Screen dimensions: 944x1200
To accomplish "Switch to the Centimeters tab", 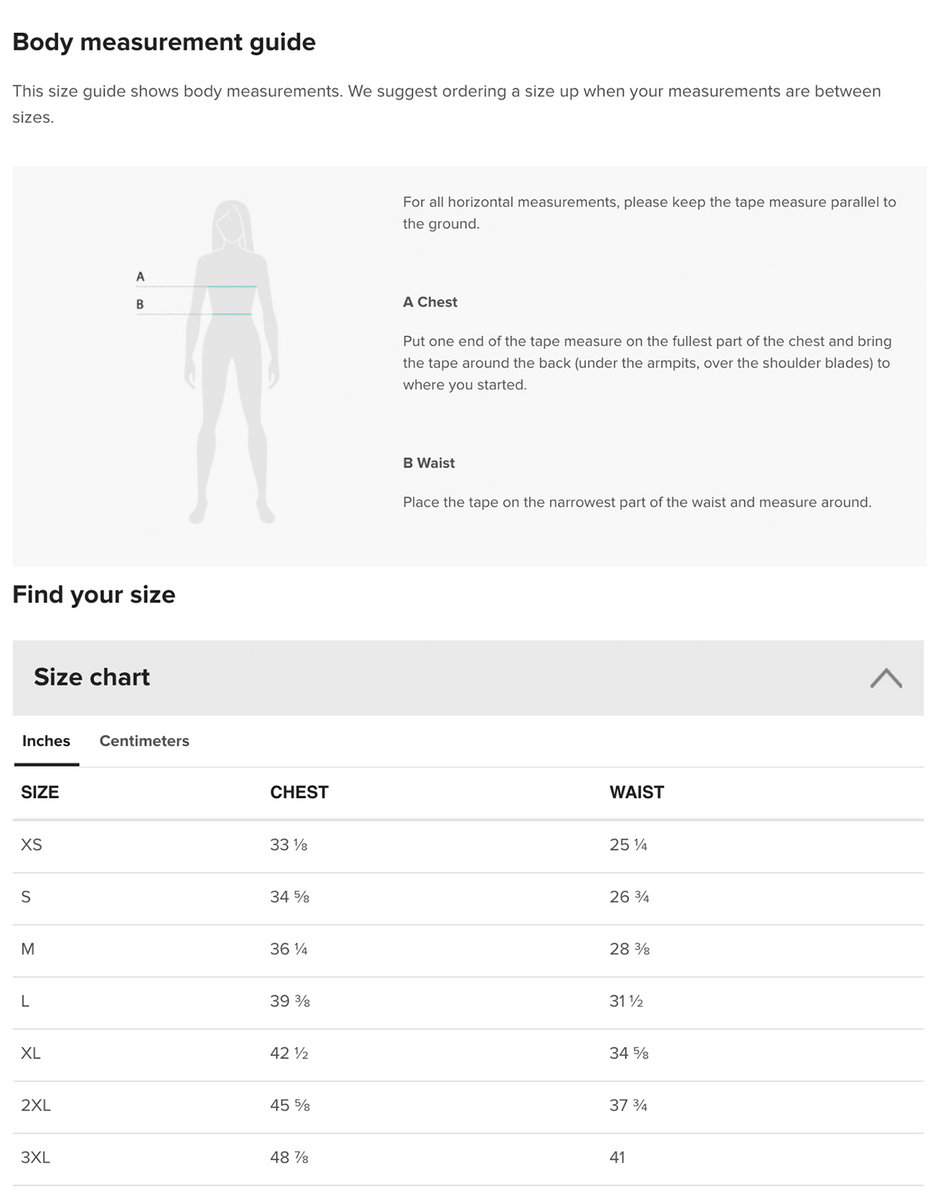I will coord(144,741).
